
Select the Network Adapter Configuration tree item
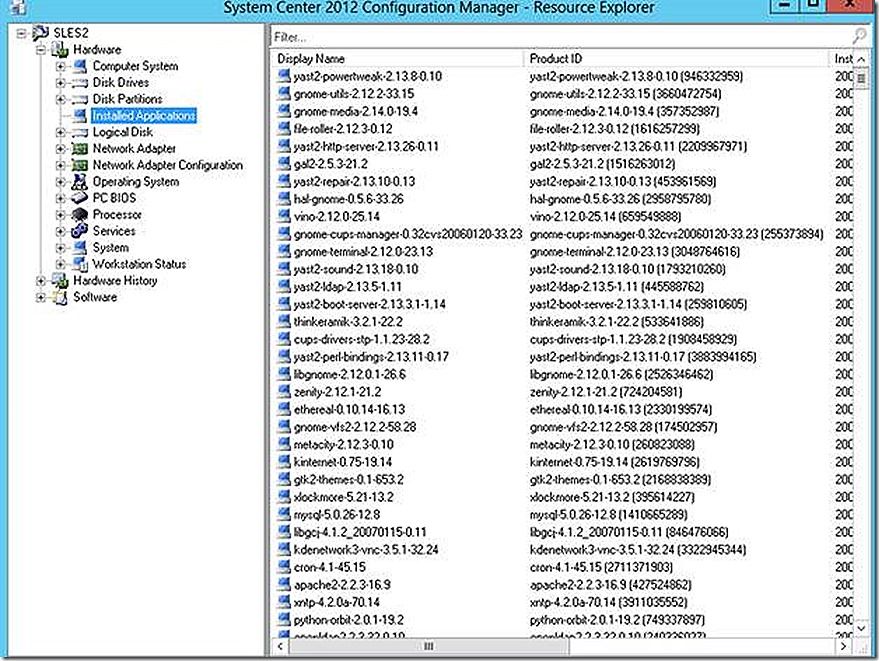(x=168, y=165)
